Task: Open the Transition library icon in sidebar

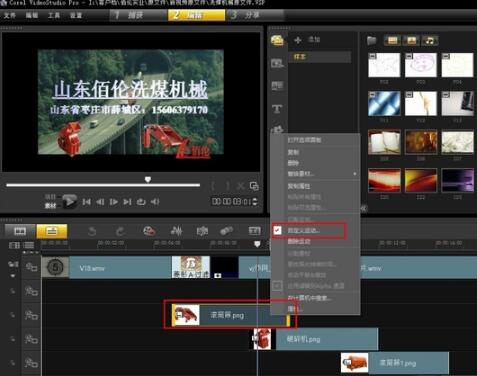Action: coord(277,63)
